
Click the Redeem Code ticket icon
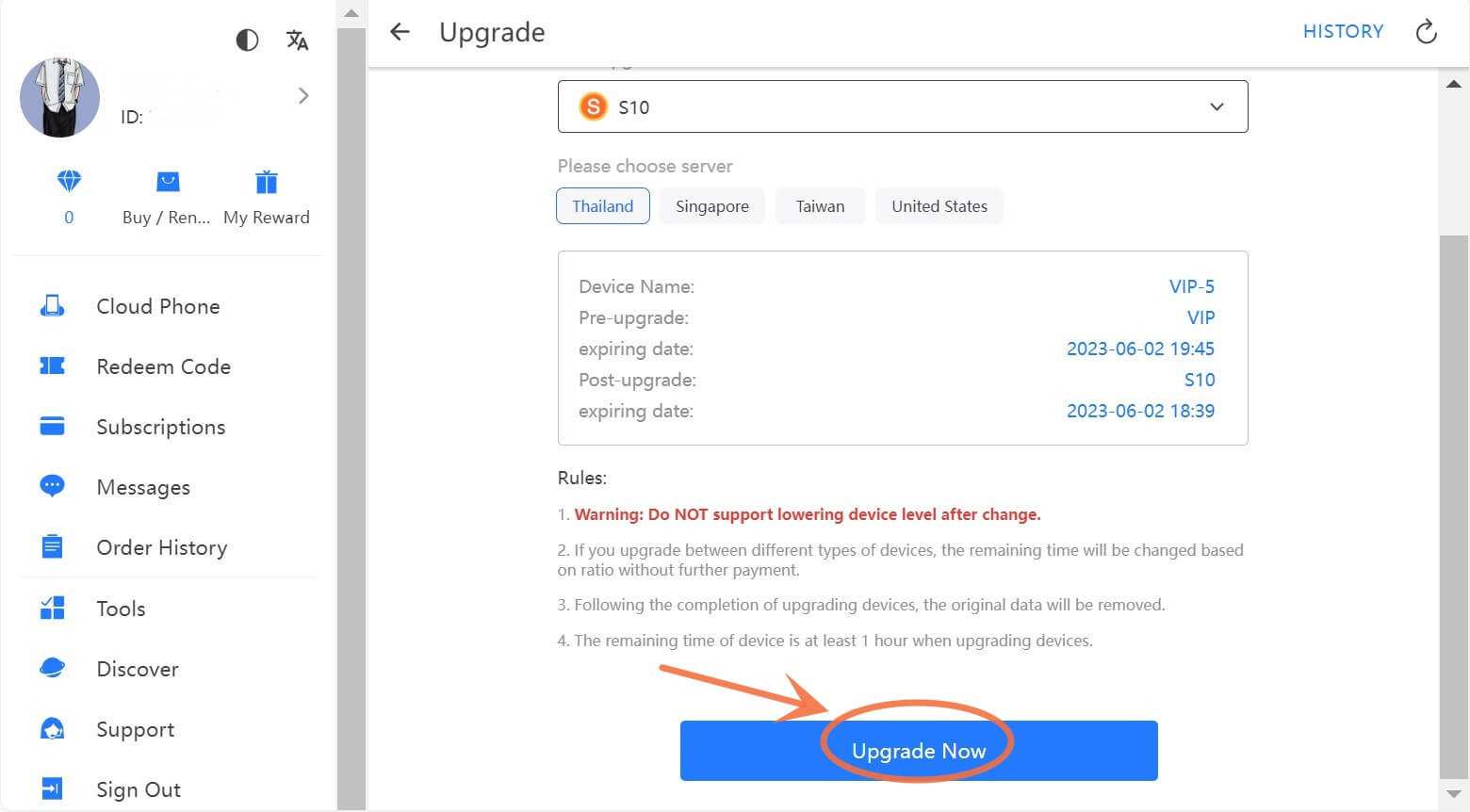click(x=53, y=366)
